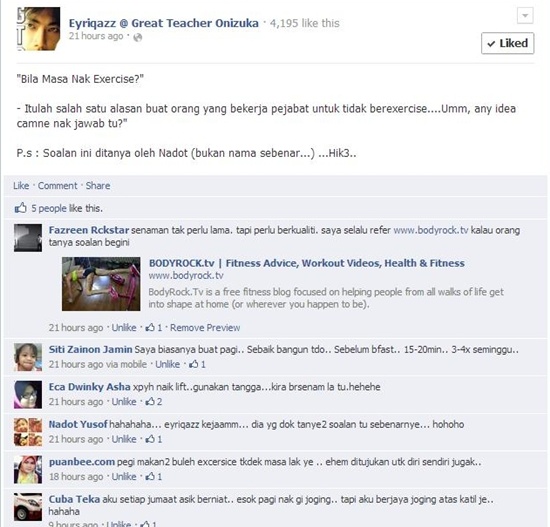Screen dimensions: 550x527
Task: Click the globe public-visibility icon under page name
Action: coord(138,37)
